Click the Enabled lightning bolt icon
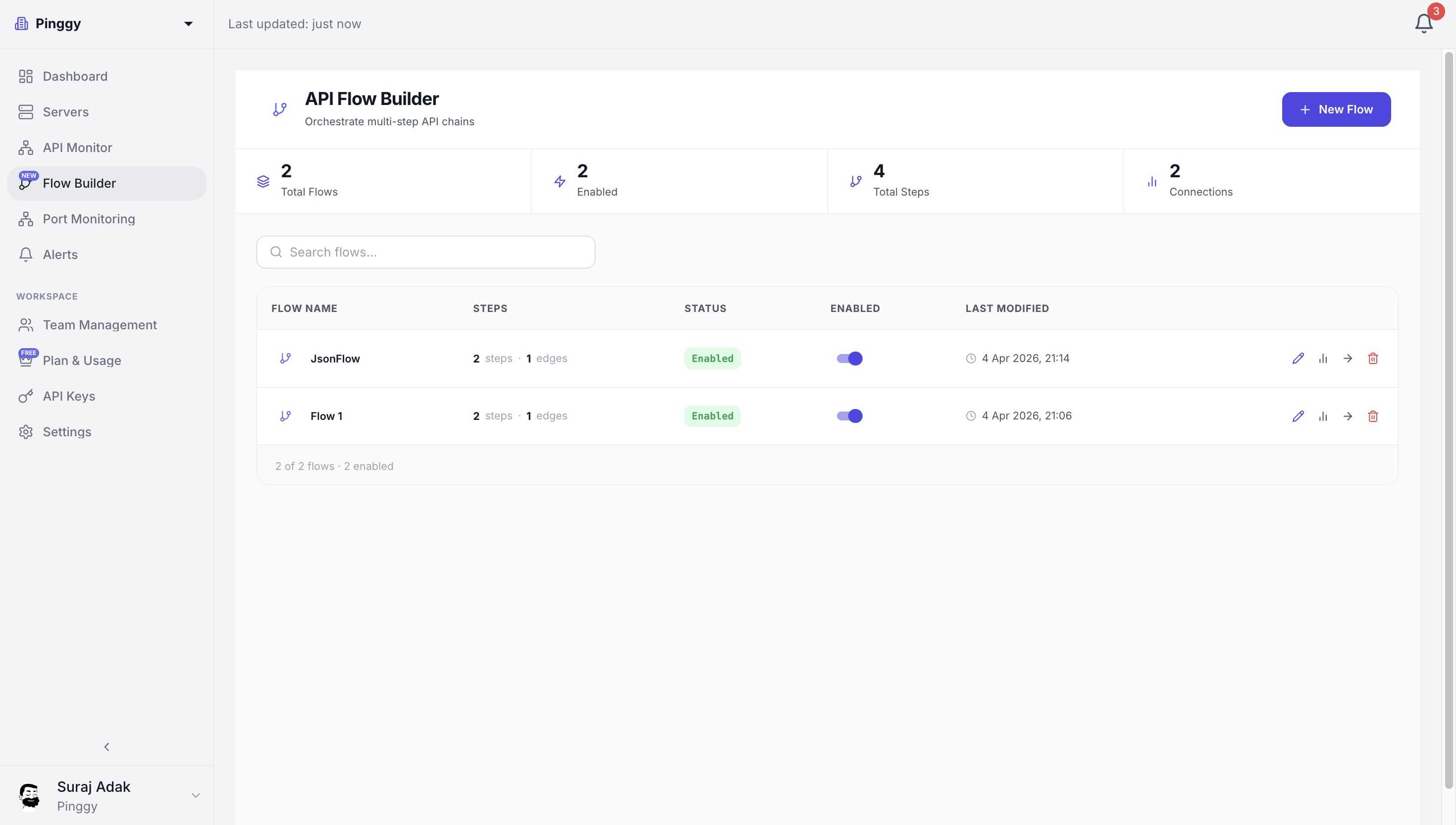The height and width of the screenshot is (825, 1456). pyautogui.click(x=560, y=181)
